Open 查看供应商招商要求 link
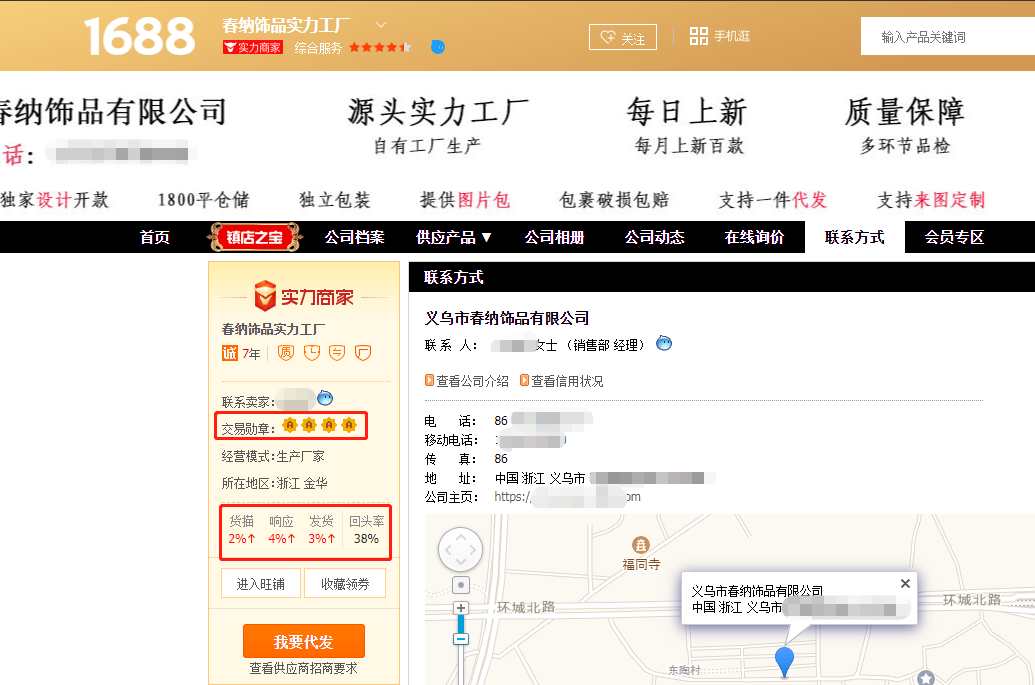Image resolution: width=1035 pixels, height=685 pixels. click(304, 669)
